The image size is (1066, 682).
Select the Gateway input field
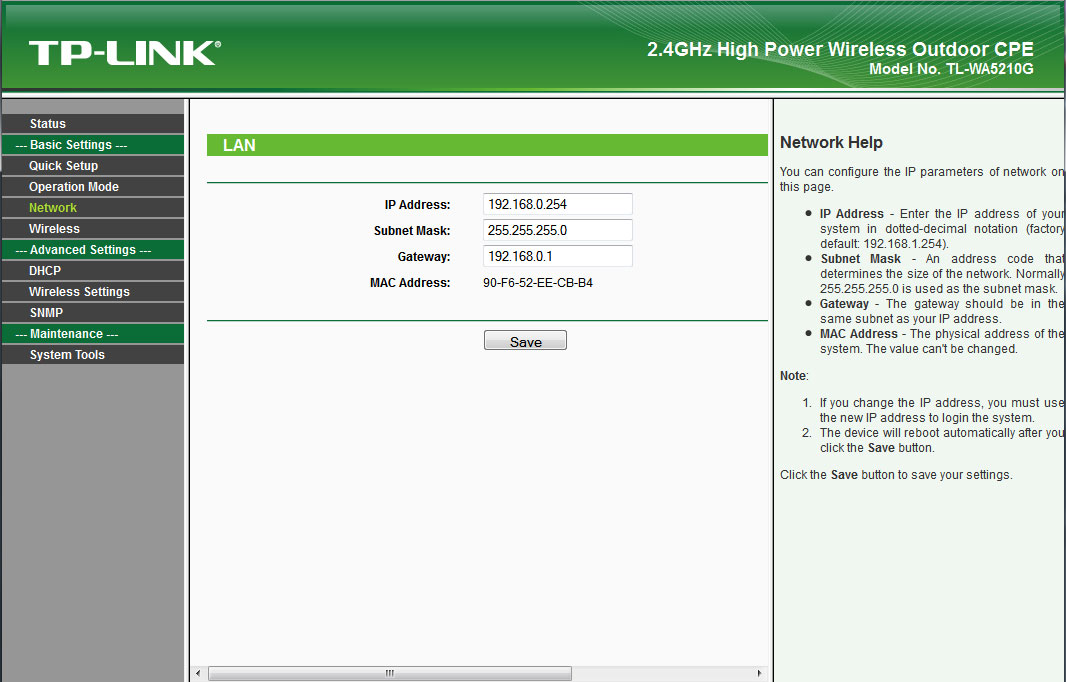pyautogui.click(x=557, y=256)
